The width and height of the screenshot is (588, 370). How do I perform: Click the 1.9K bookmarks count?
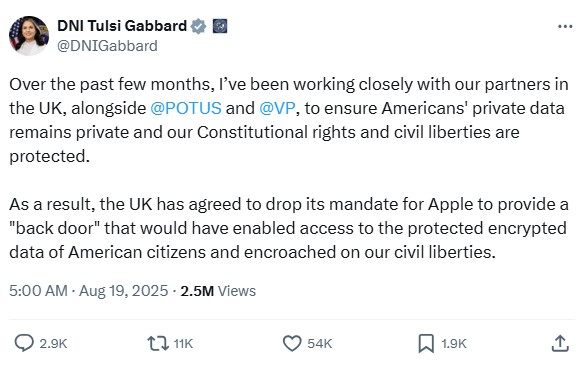(454, 343)
